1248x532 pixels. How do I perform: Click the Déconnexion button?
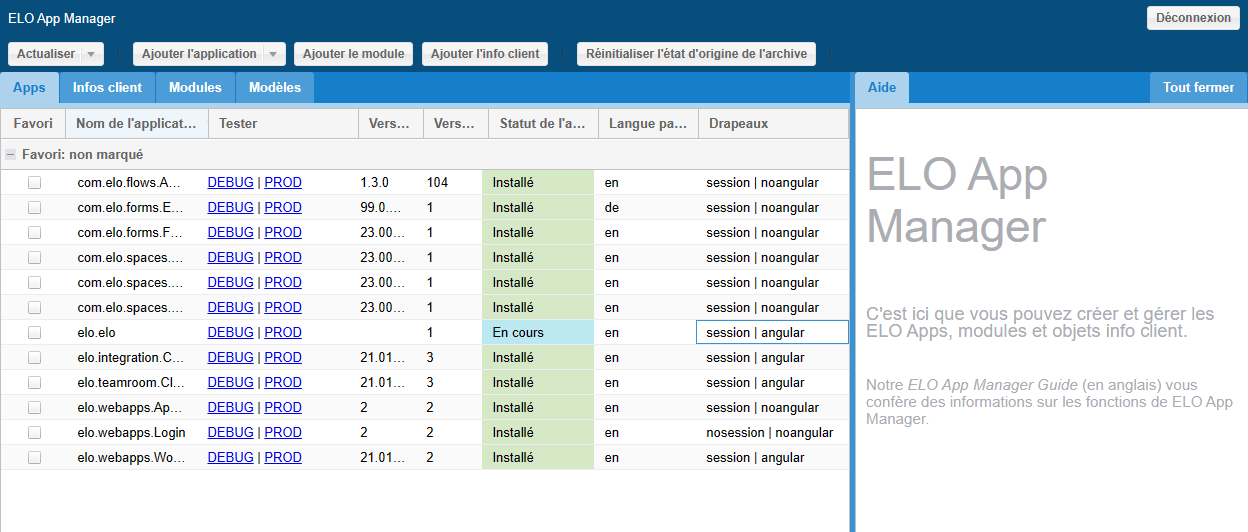[1193, 18]
